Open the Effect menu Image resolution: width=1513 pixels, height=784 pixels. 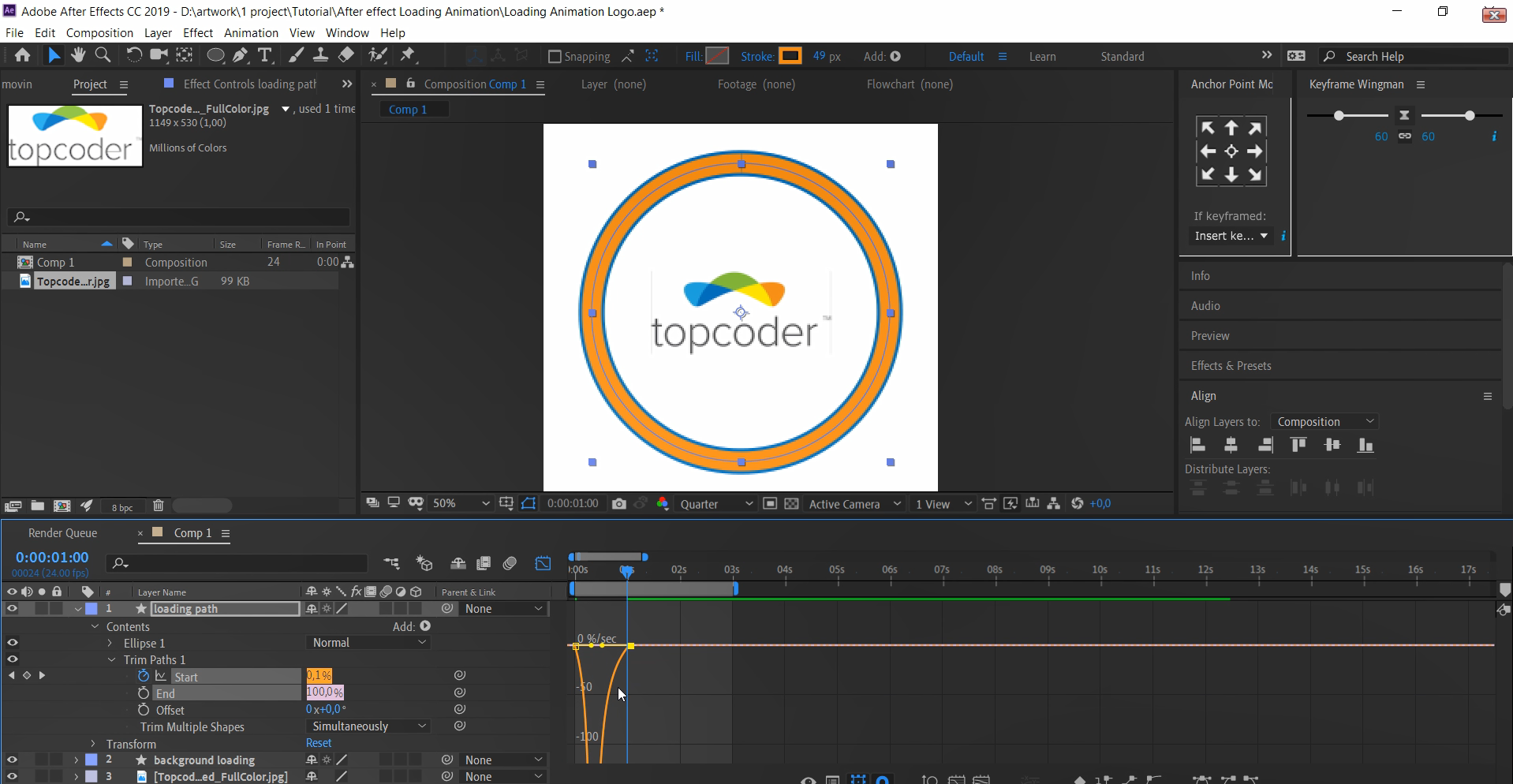click(x=198, y=33)
